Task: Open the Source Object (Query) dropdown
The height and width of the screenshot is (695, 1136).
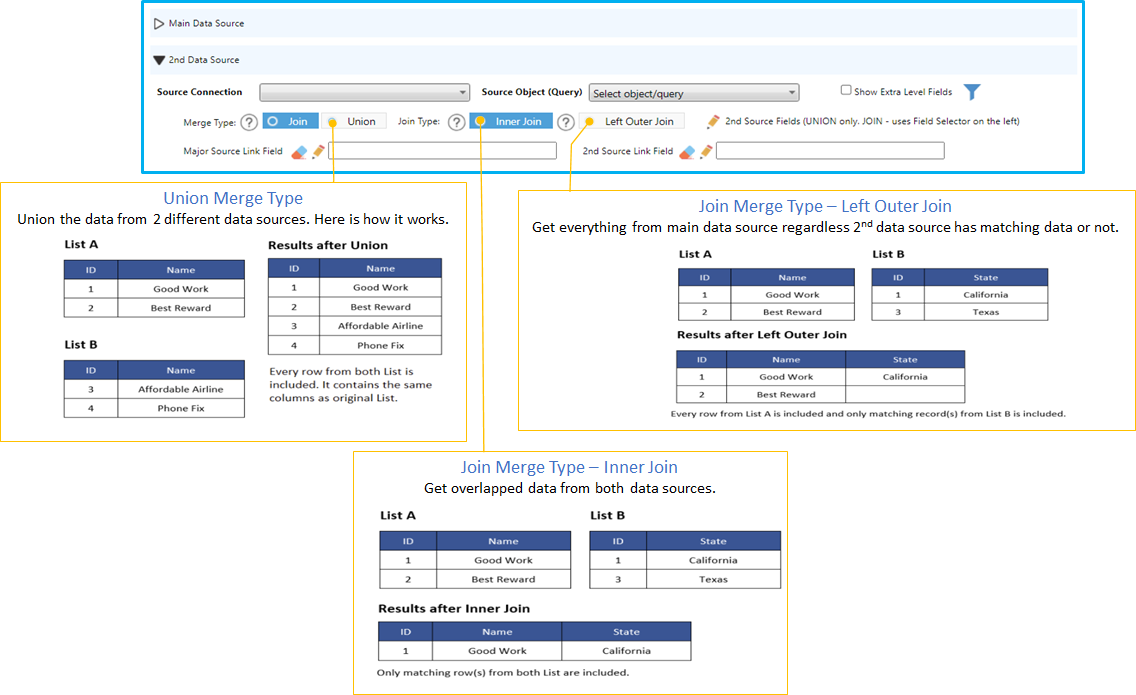Action: click(693, 93)
